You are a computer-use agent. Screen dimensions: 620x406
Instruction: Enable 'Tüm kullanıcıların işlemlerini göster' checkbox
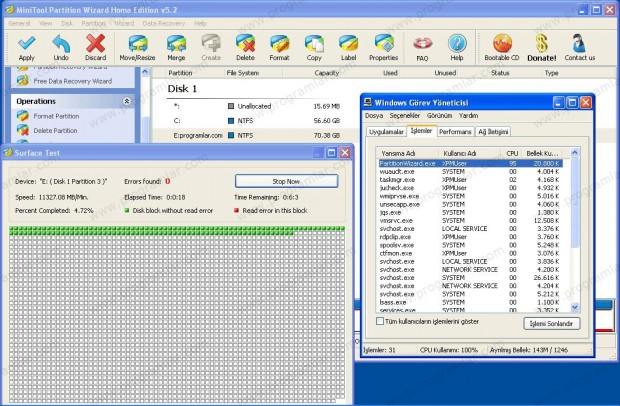[x=380, y=321]
